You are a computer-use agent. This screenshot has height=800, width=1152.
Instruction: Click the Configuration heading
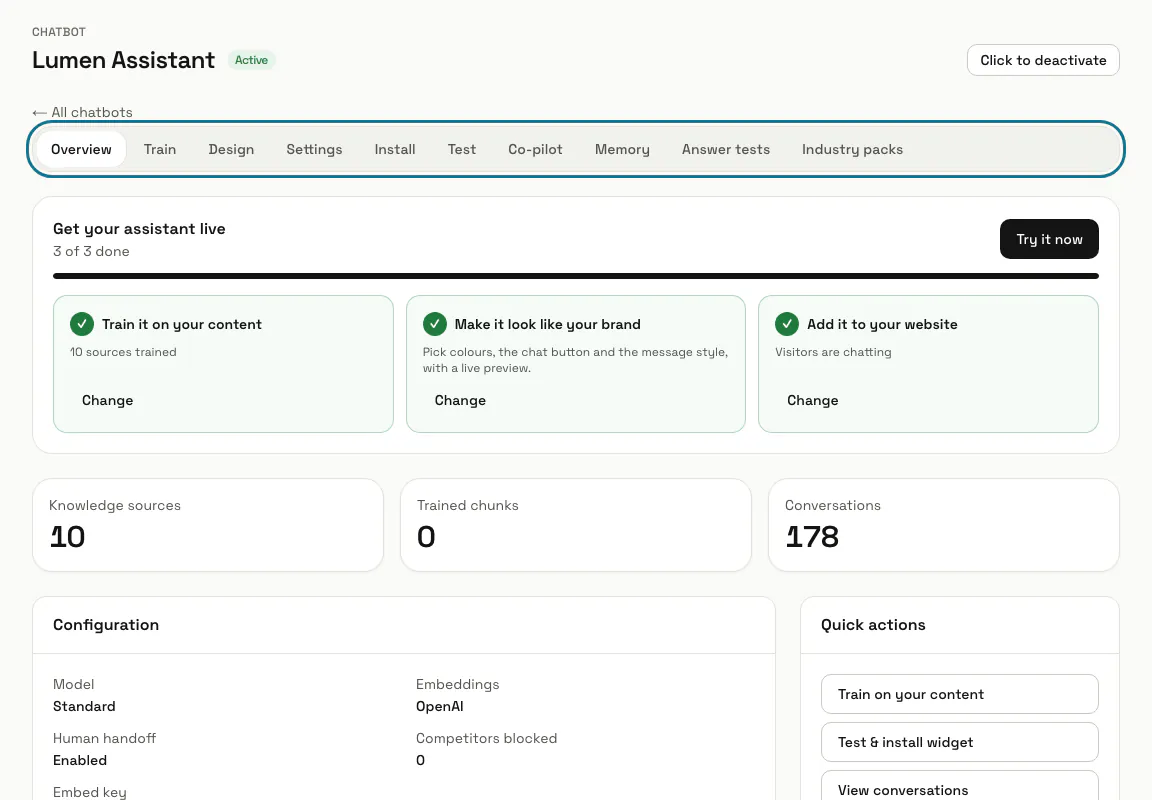coord(106,624)
